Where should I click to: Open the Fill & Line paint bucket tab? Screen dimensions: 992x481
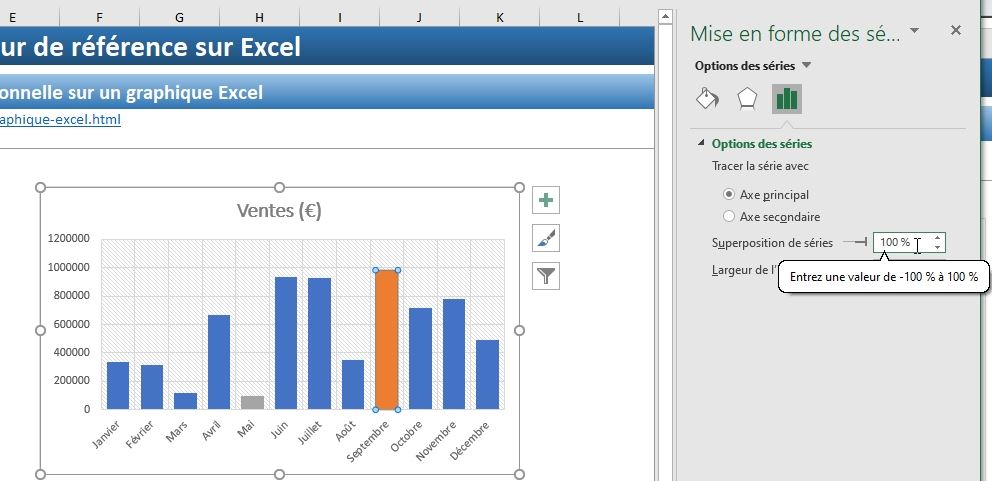pos(707,98)
